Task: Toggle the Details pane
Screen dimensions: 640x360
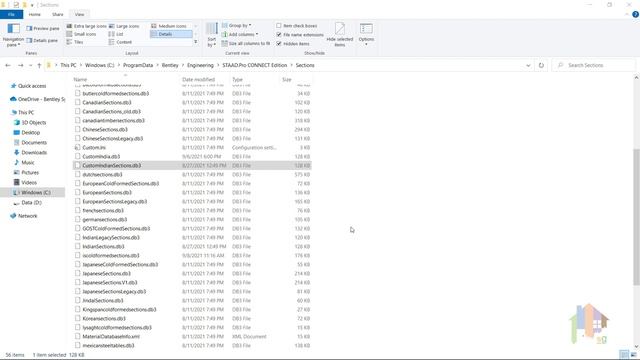Action: pos(42,40)
